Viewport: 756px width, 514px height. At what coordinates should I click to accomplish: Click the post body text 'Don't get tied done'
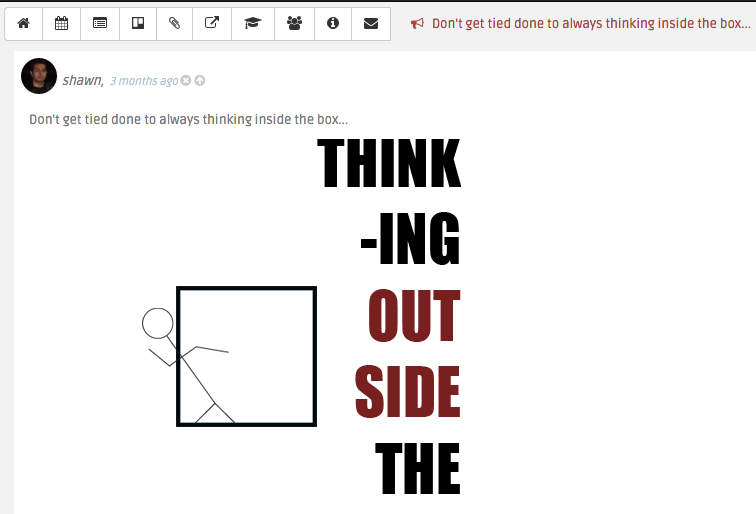(189, 119)
